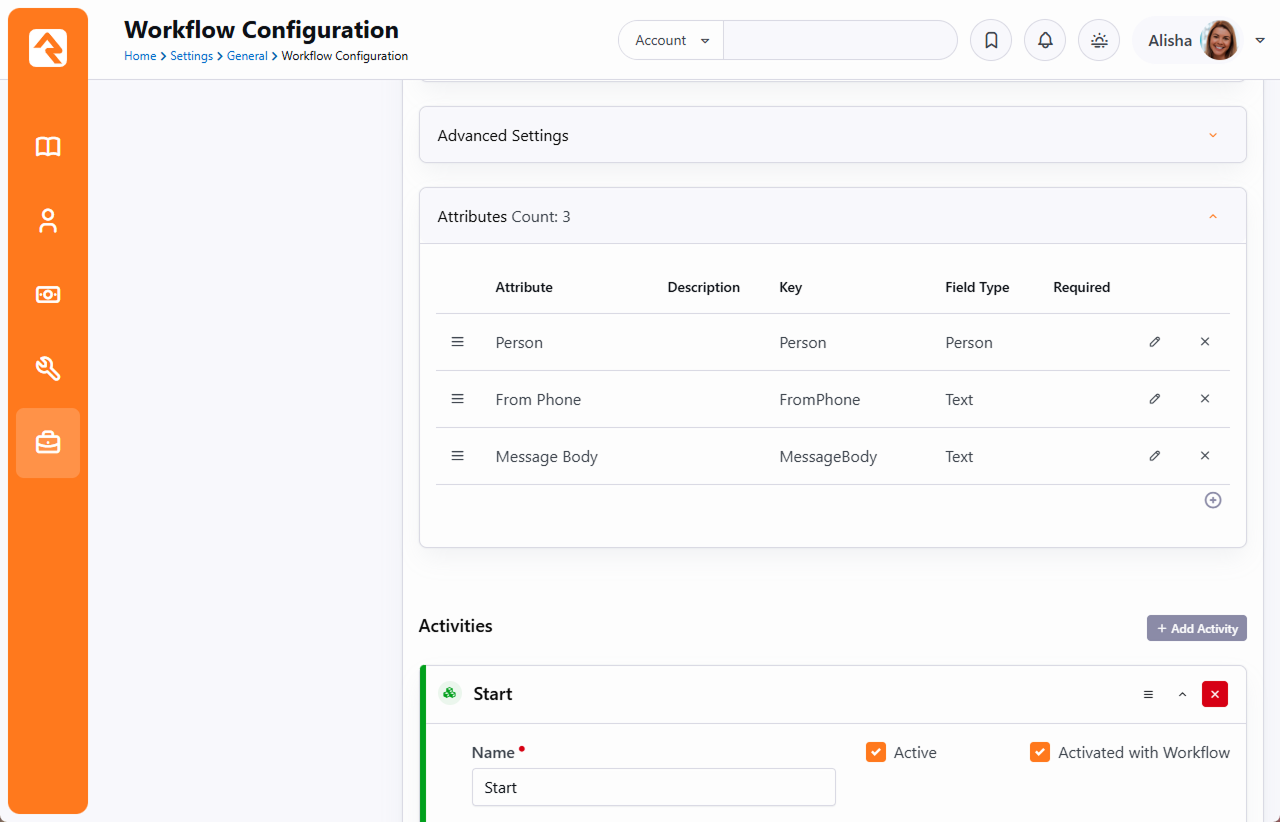The height and width of the screenshot is (822, 1280).
Task: Add a new attribute with plus icon
Action: (1213, 500)
